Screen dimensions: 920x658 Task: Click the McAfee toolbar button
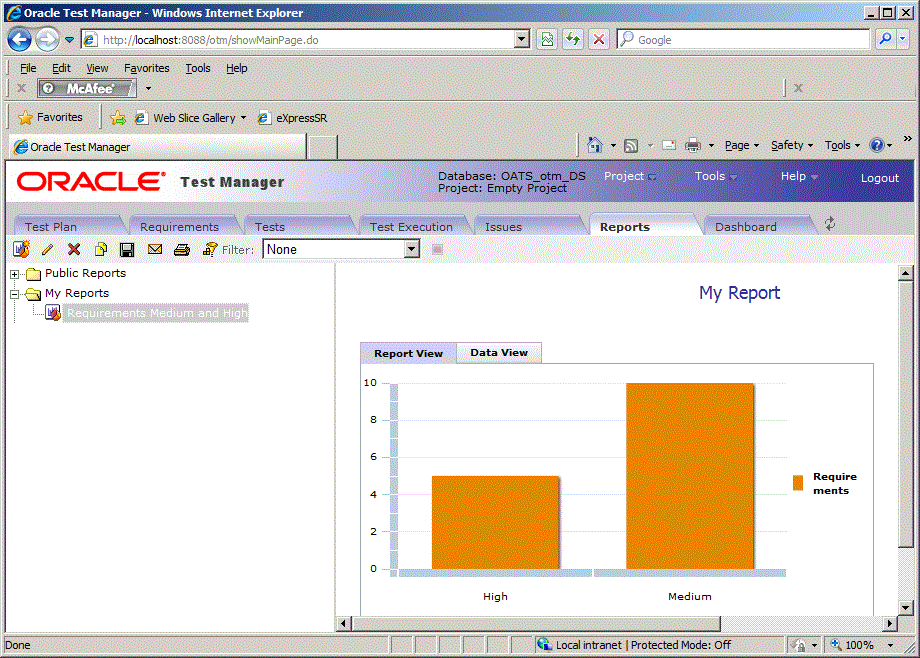pyautogui.click(x=87, y=89)
